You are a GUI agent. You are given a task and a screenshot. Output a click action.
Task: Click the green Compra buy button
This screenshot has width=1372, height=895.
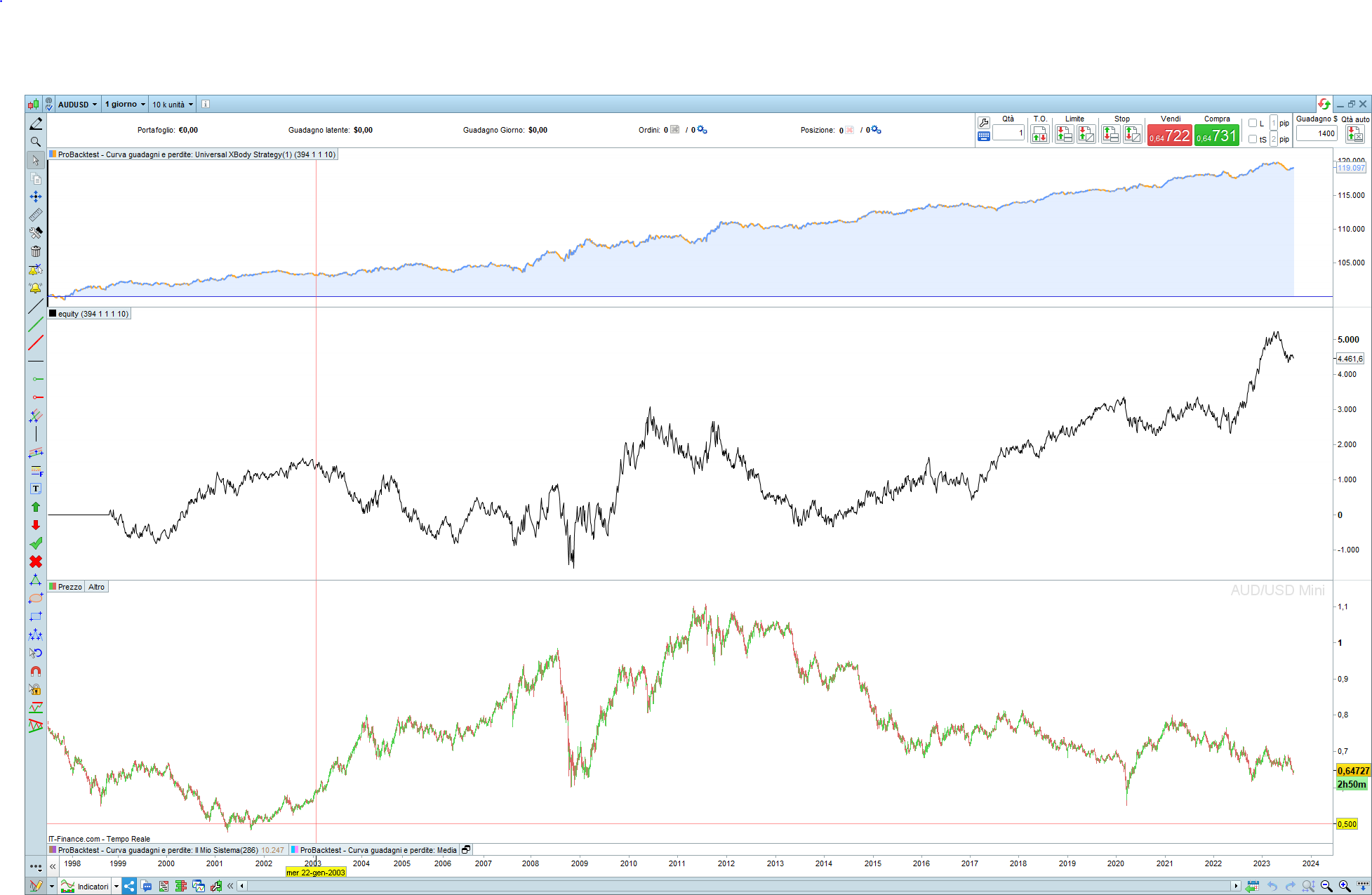[x=1216, y=135]
